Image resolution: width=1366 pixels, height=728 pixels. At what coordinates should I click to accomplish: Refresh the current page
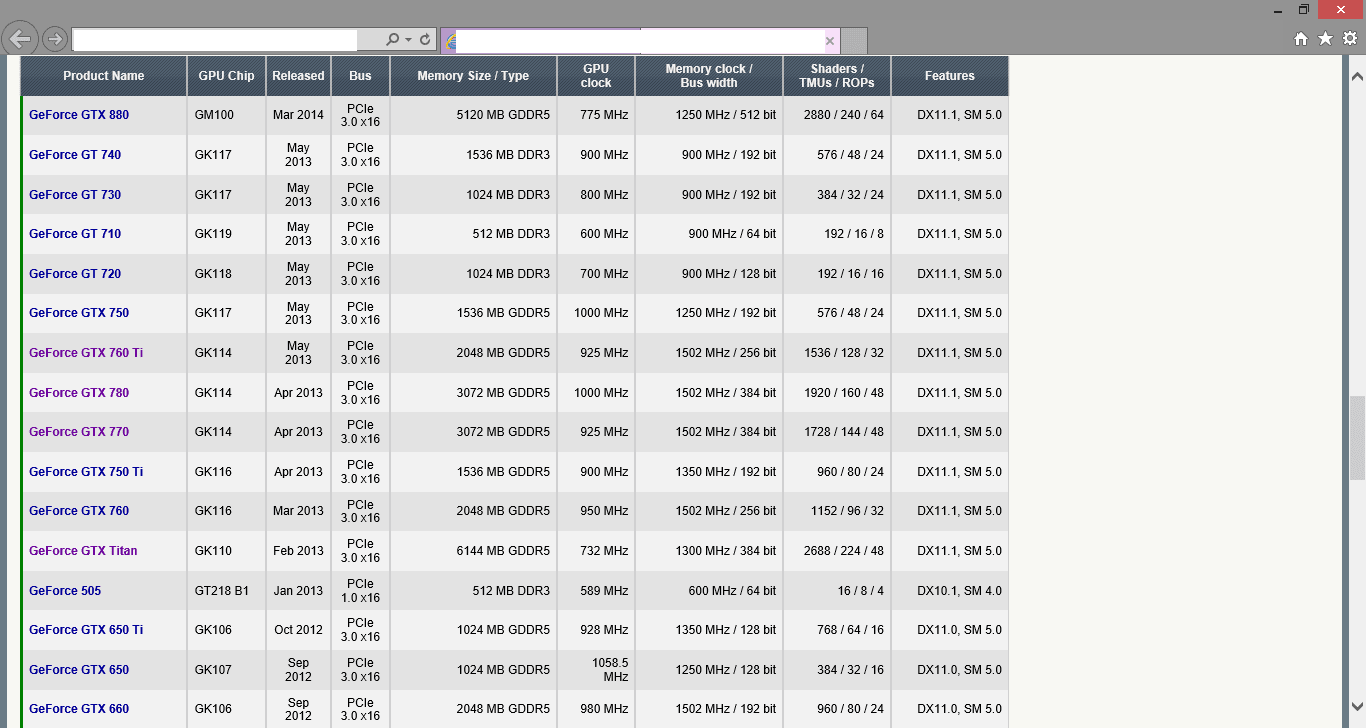(x=425, y=40)
